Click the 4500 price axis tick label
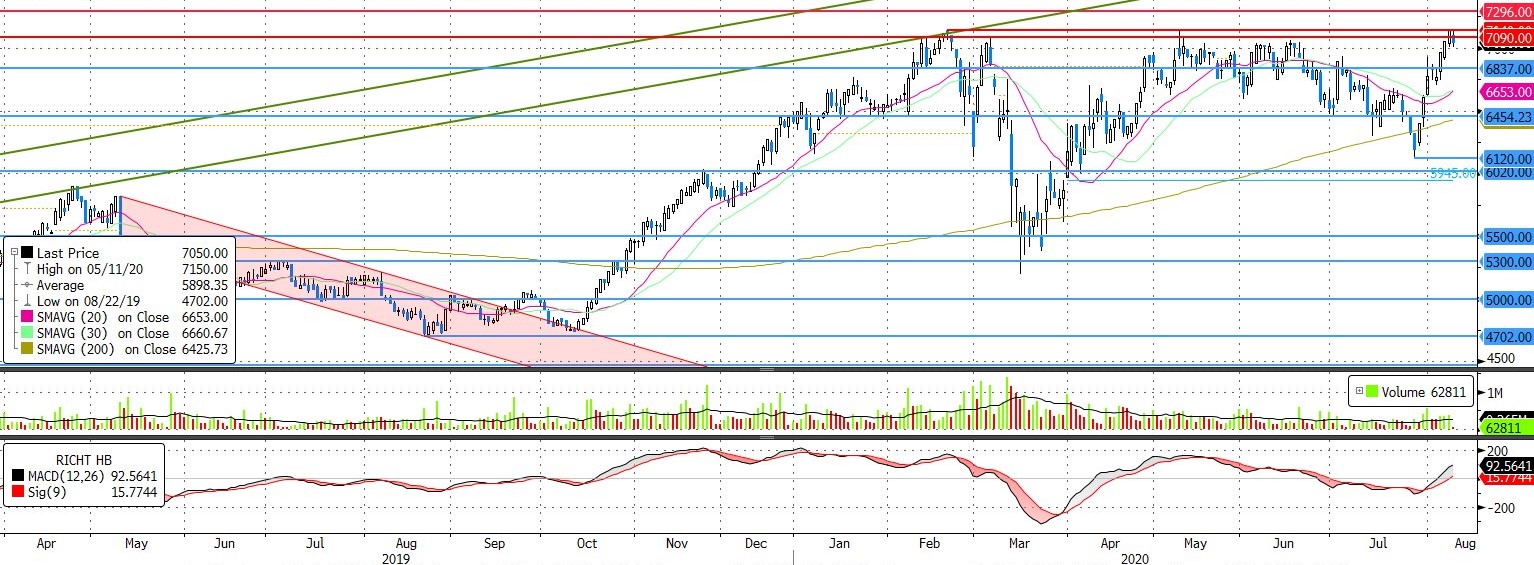 point(1502,359)
